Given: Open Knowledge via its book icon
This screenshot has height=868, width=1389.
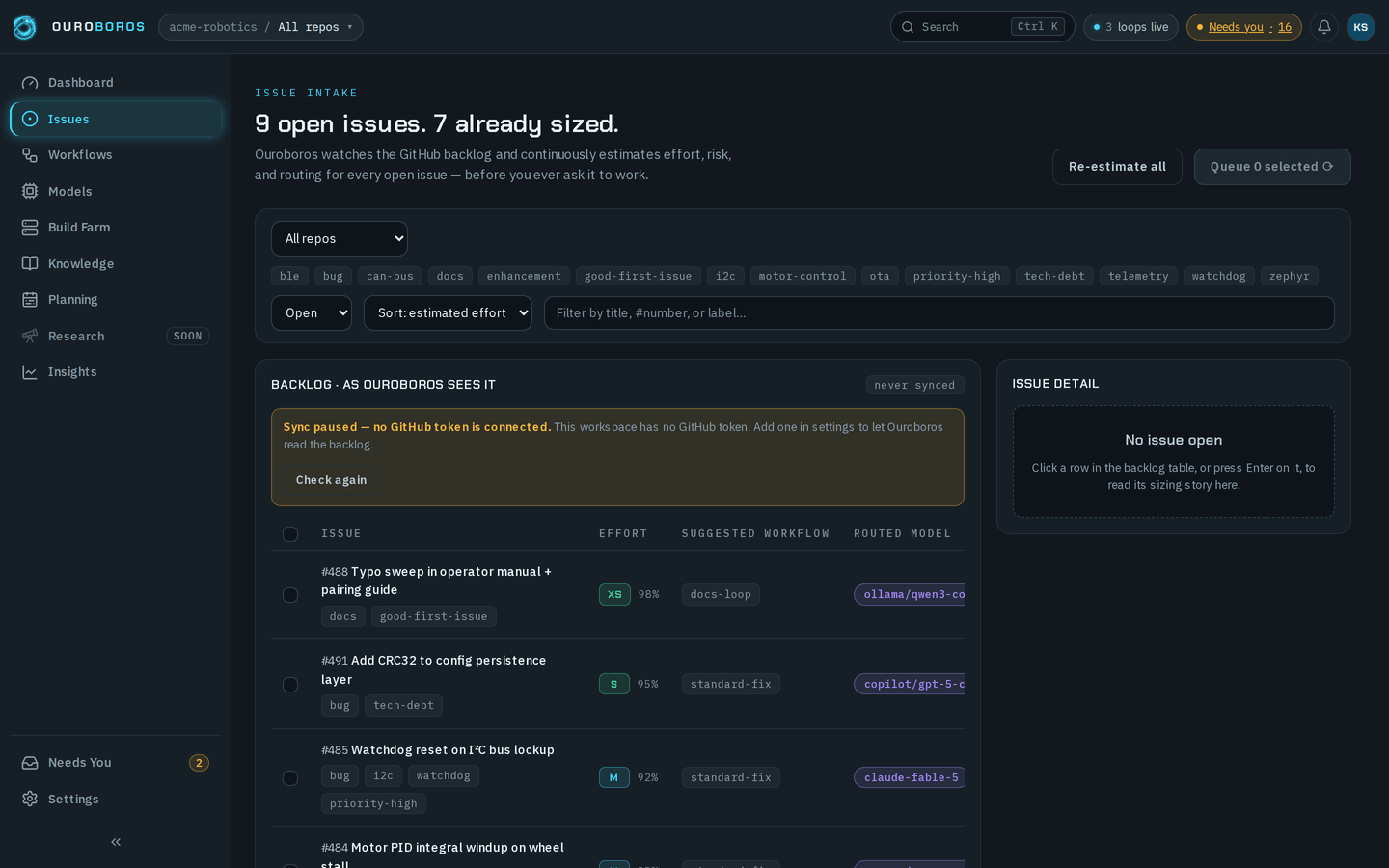Looking at the screenshot, I should click(30, 263).
